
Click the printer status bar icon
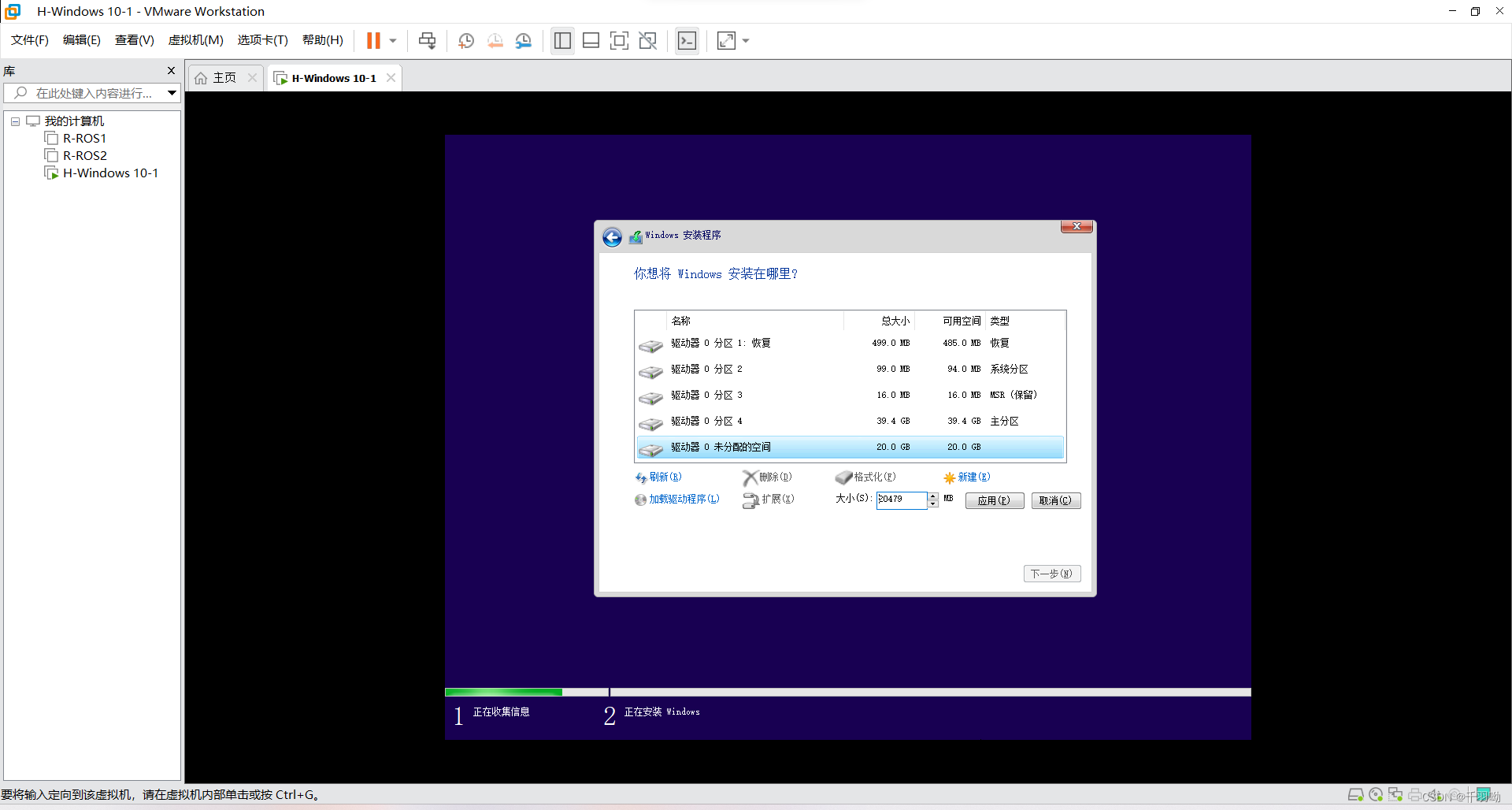(1415, 794)
